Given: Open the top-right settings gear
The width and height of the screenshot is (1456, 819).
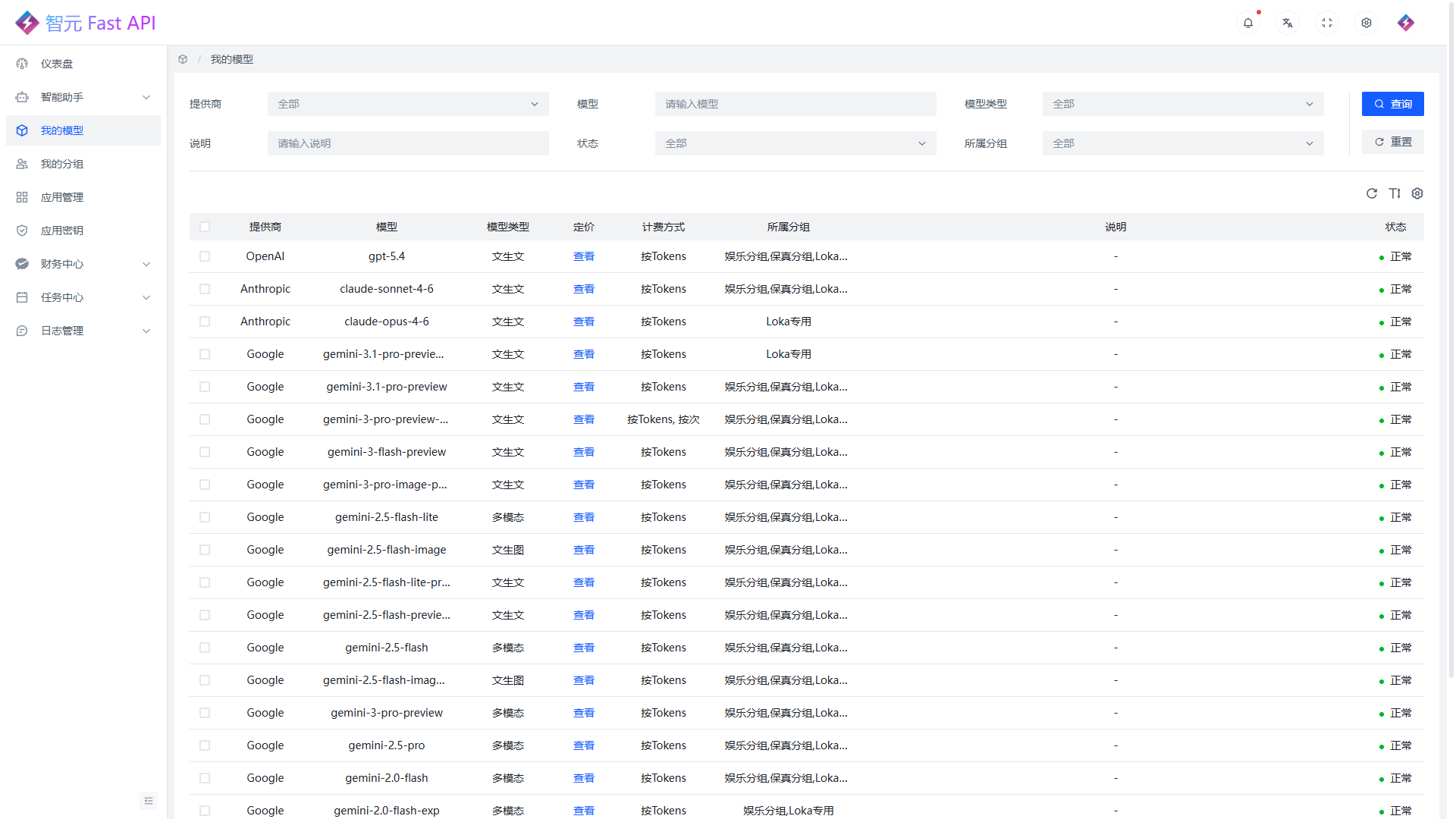Looking at the screenshot, I should coord(1366,23).
